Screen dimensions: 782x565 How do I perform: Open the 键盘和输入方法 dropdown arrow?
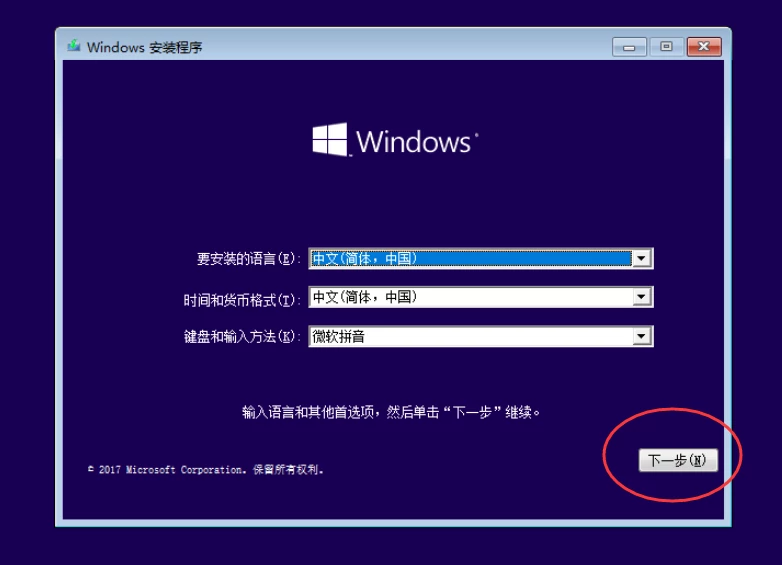tap(641, 336)
